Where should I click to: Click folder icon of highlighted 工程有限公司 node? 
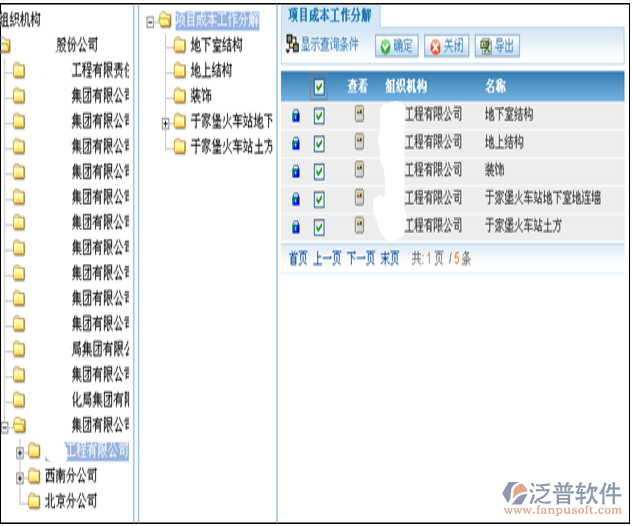click(34, 451)
